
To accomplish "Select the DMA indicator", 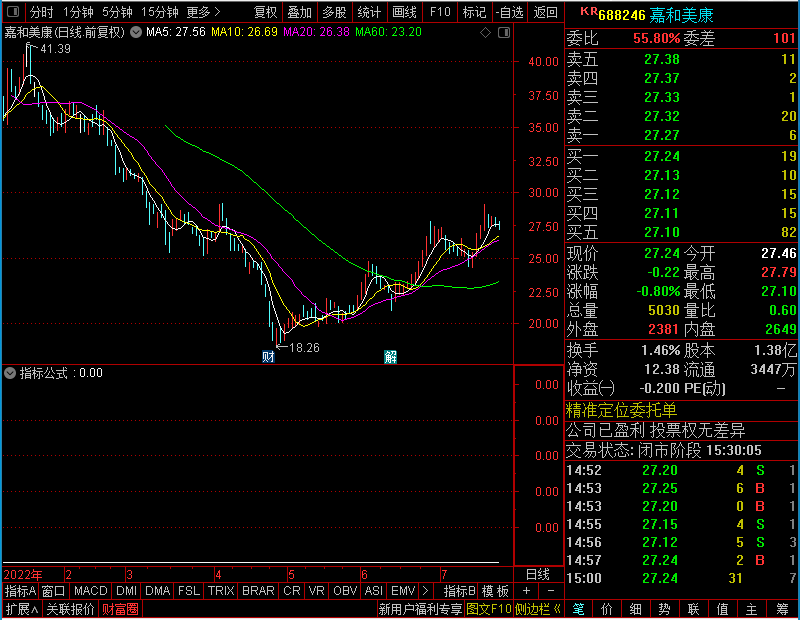I will (x=157, y=591).
